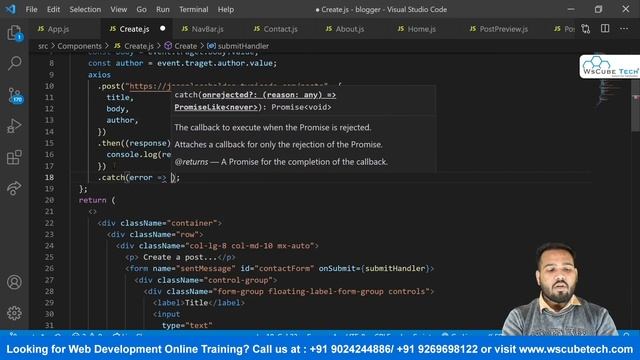
Task: Click the src breadcrumb segment
Action: (x=43, y=46)
